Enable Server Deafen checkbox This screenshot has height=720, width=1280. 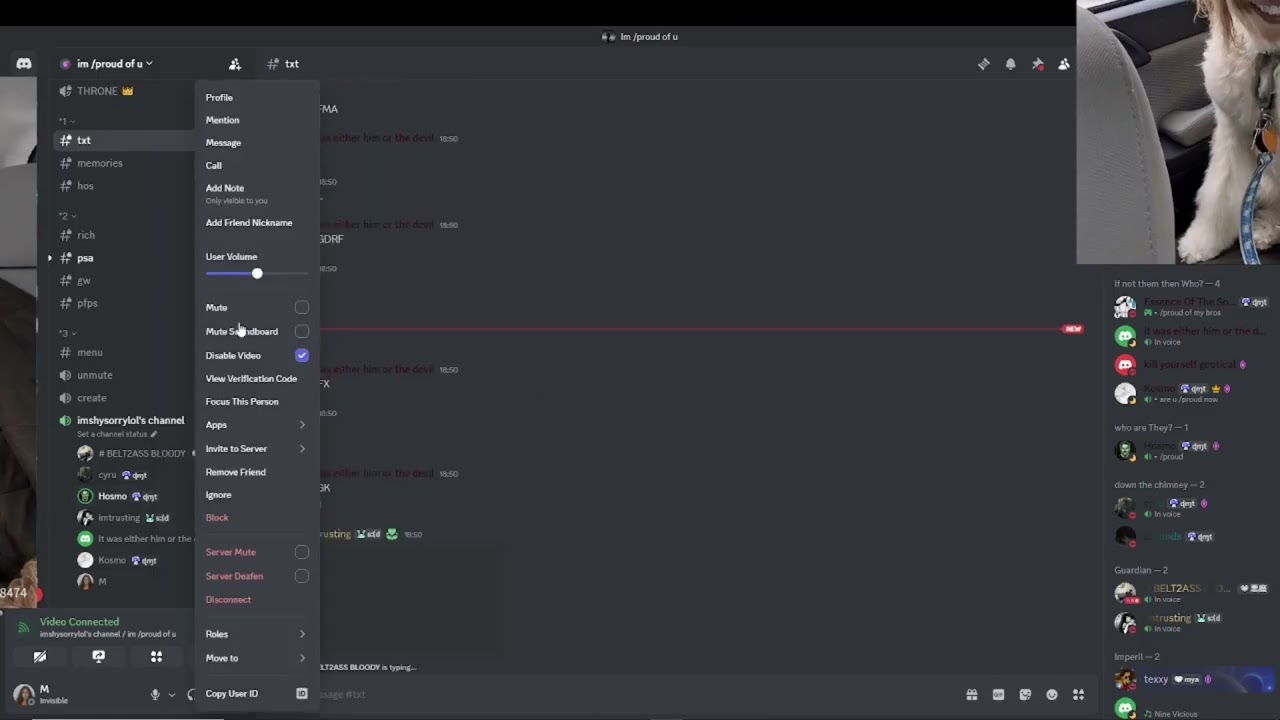302,576
